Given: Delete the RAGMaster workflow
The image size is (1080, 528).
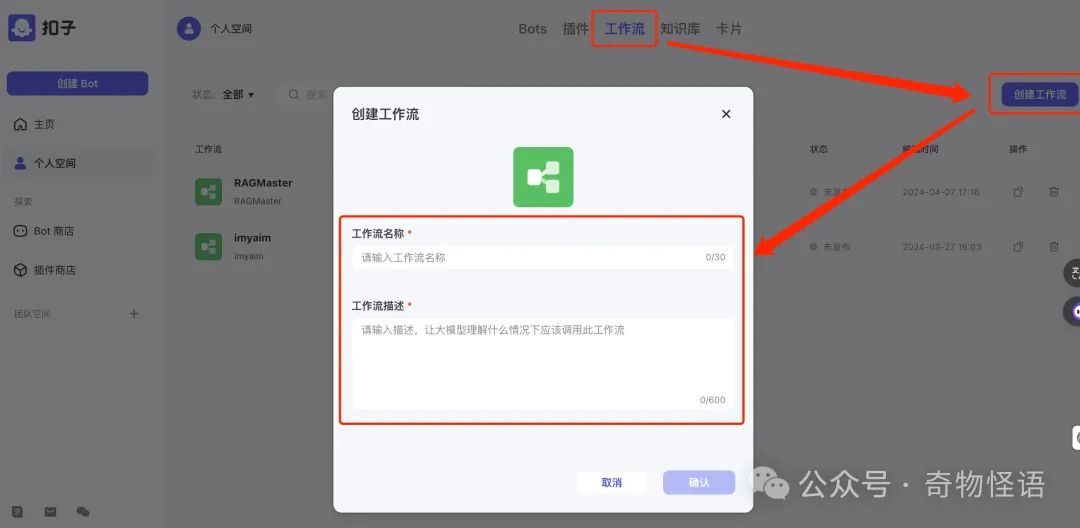Looking at the screenshot, I should point(1054,191).
